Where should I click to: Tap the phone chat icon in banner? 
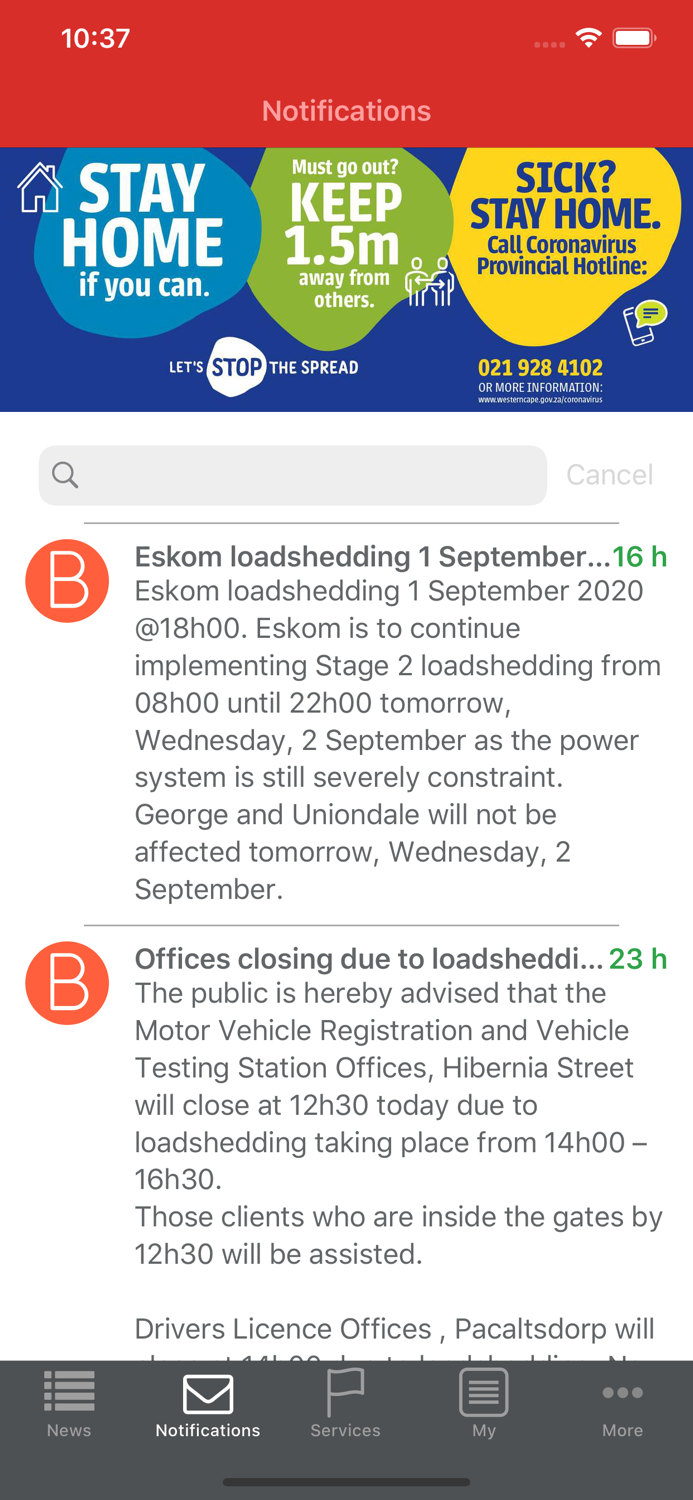[x=645, y=323]
